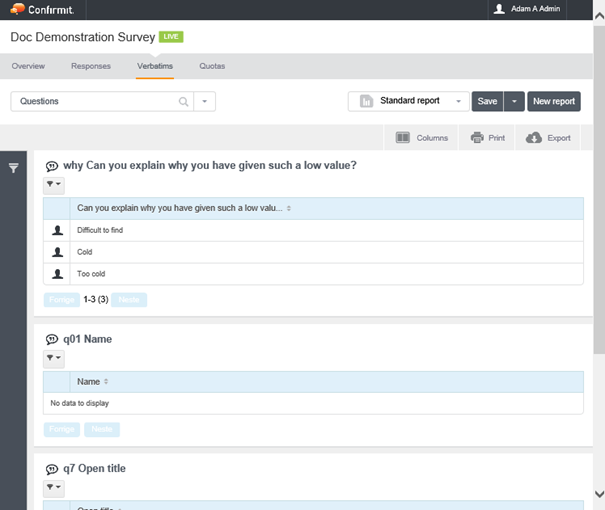Click the 'No data to display' text
The height and width of the screenshot is (510, 605).
coord(79,403)
